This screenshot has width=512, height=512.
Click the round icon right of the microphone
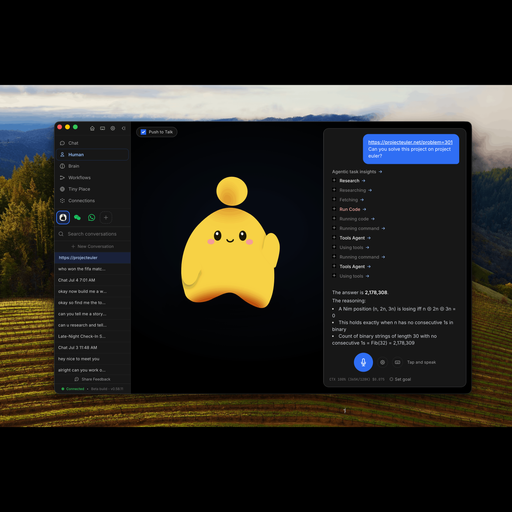[383, 362]
